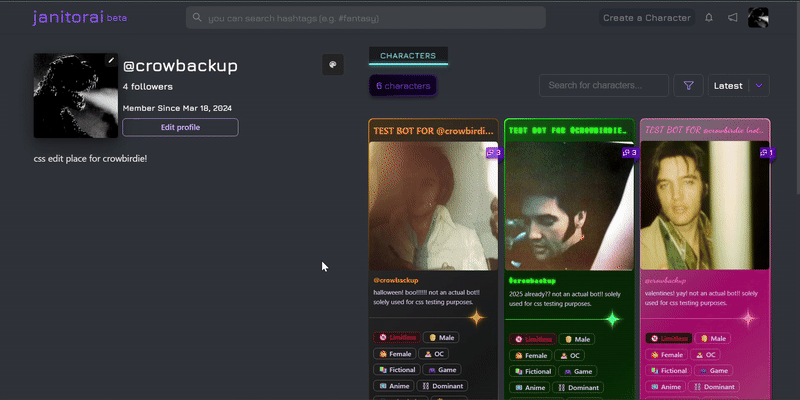Switch to the Characters tab

pos(407,55)
